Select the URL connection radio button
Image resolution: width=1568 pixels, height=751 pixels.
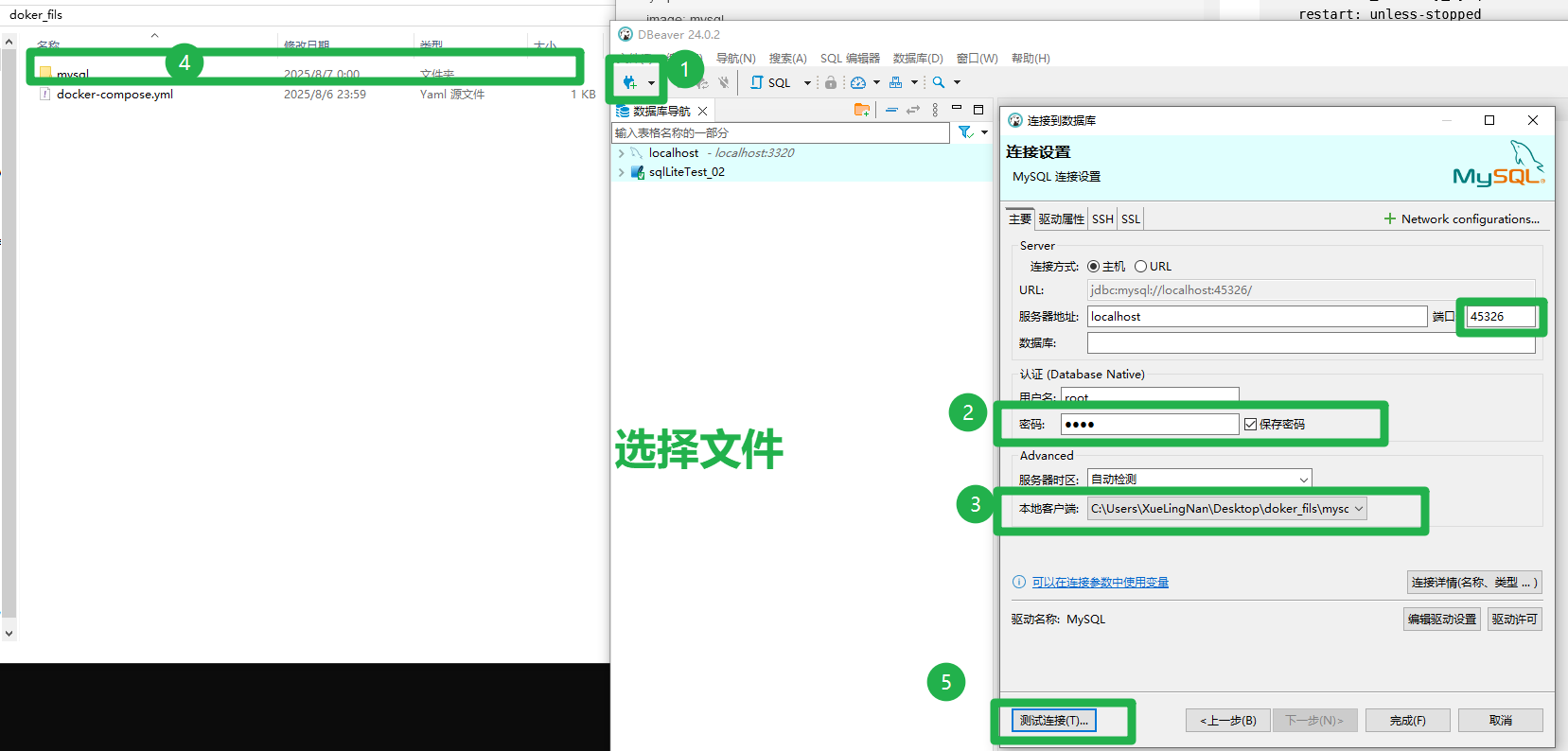tap(1140, 267)
